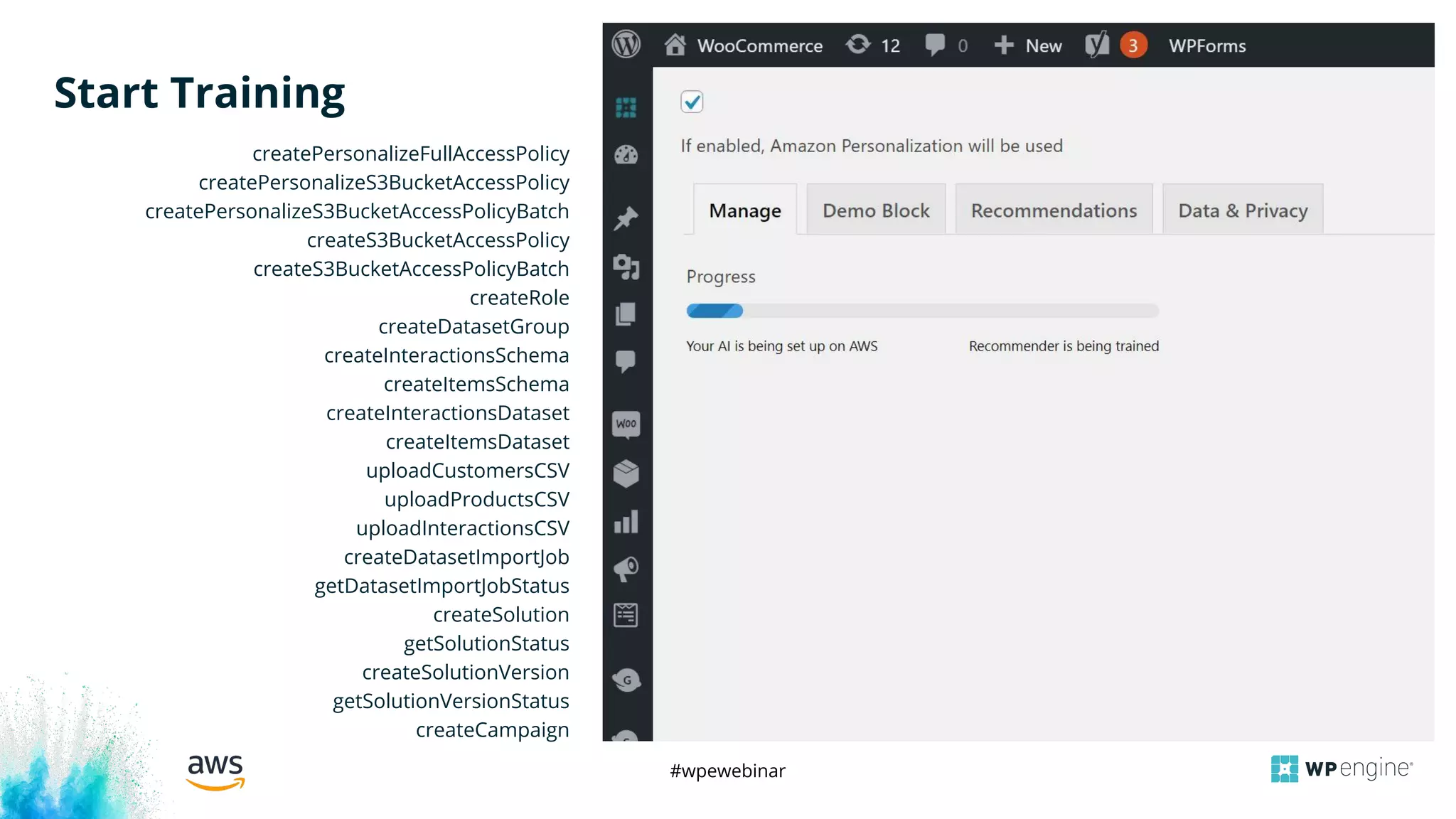Open the Dashboard gauge icon
Viewport: 1456px width, 819px height.
[x=626, y=155]
